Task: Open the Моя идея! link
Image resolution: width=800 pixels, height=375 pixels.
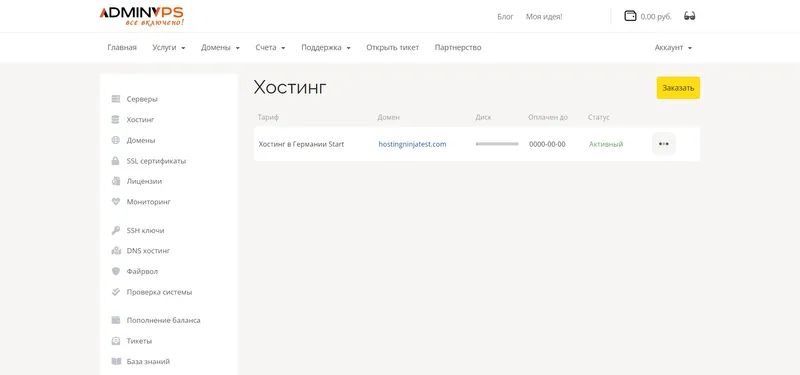Action: pyautogui.click(x=544, y=17)
